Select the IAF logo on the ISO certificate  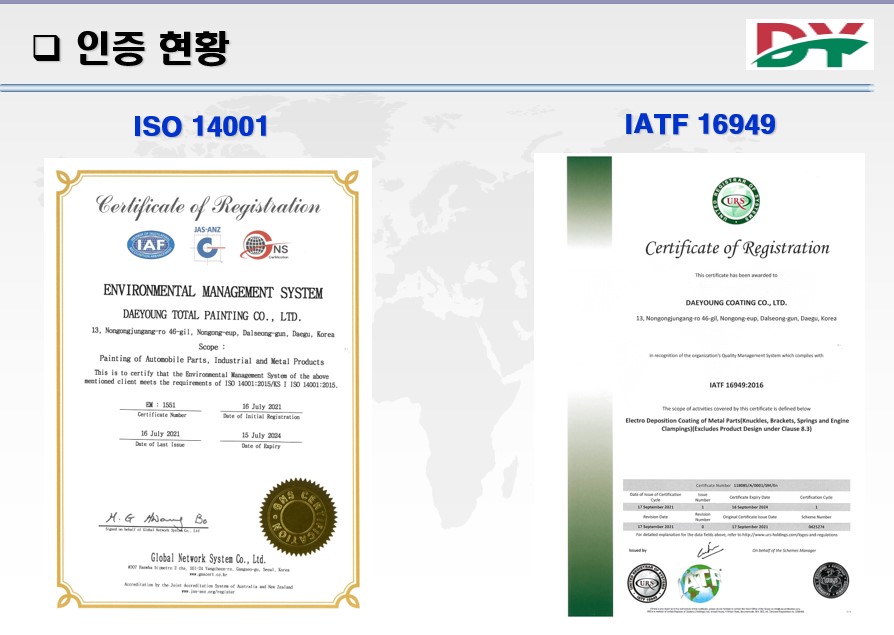point(151,245)
